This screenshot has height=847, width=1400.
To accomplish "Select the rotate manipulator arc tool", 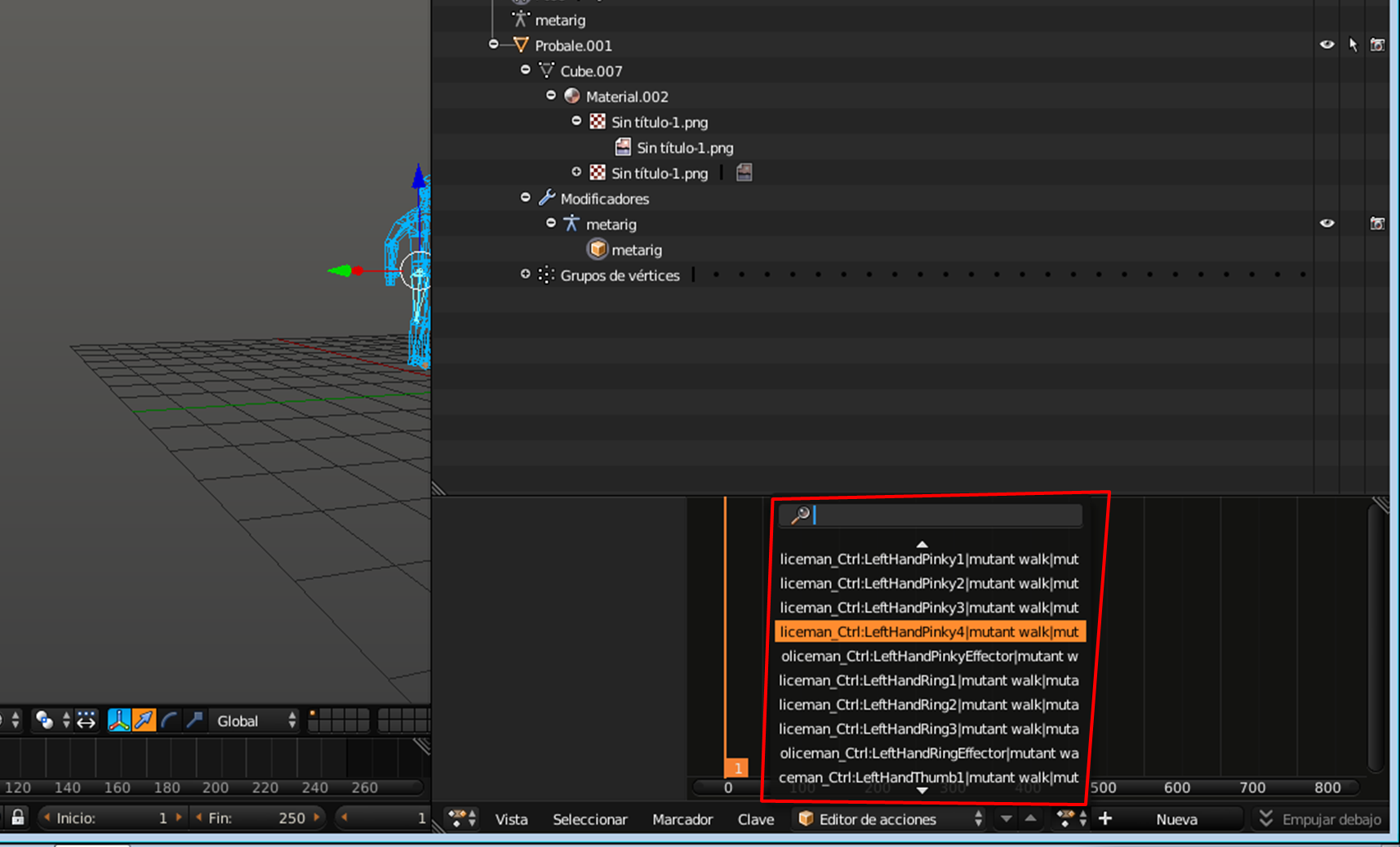I will click(169, 720).
